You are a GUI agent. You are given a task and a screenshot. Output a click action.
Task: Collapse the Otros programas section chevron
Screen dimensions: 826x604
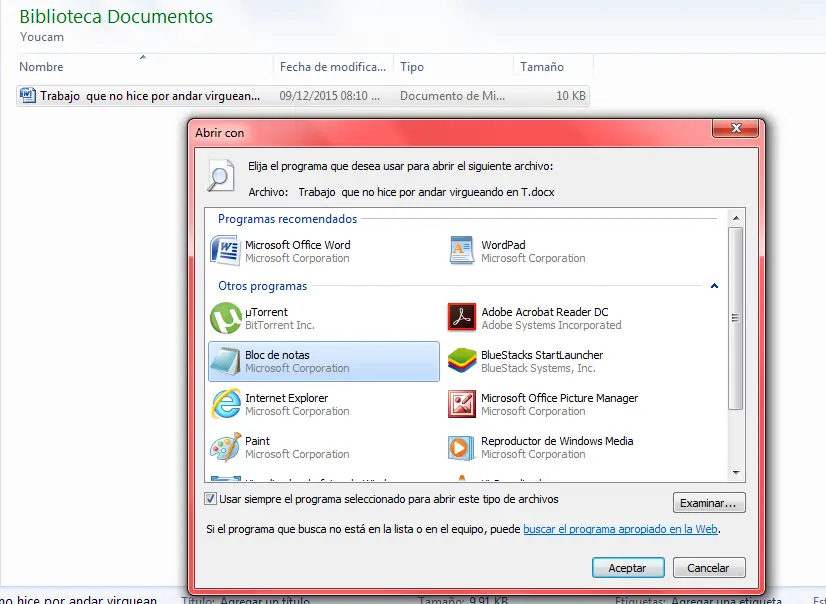714,286
